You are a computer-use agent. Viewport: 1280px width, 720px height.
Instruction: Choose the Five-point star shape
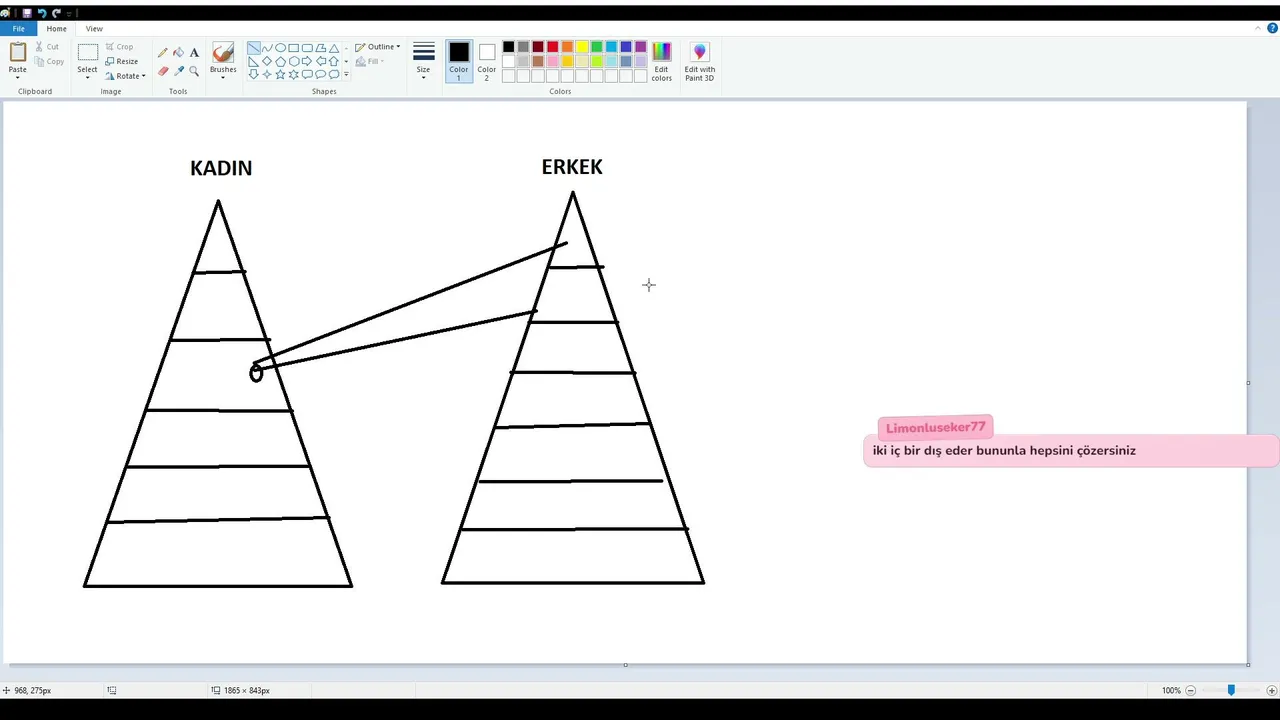pos(280,74)
